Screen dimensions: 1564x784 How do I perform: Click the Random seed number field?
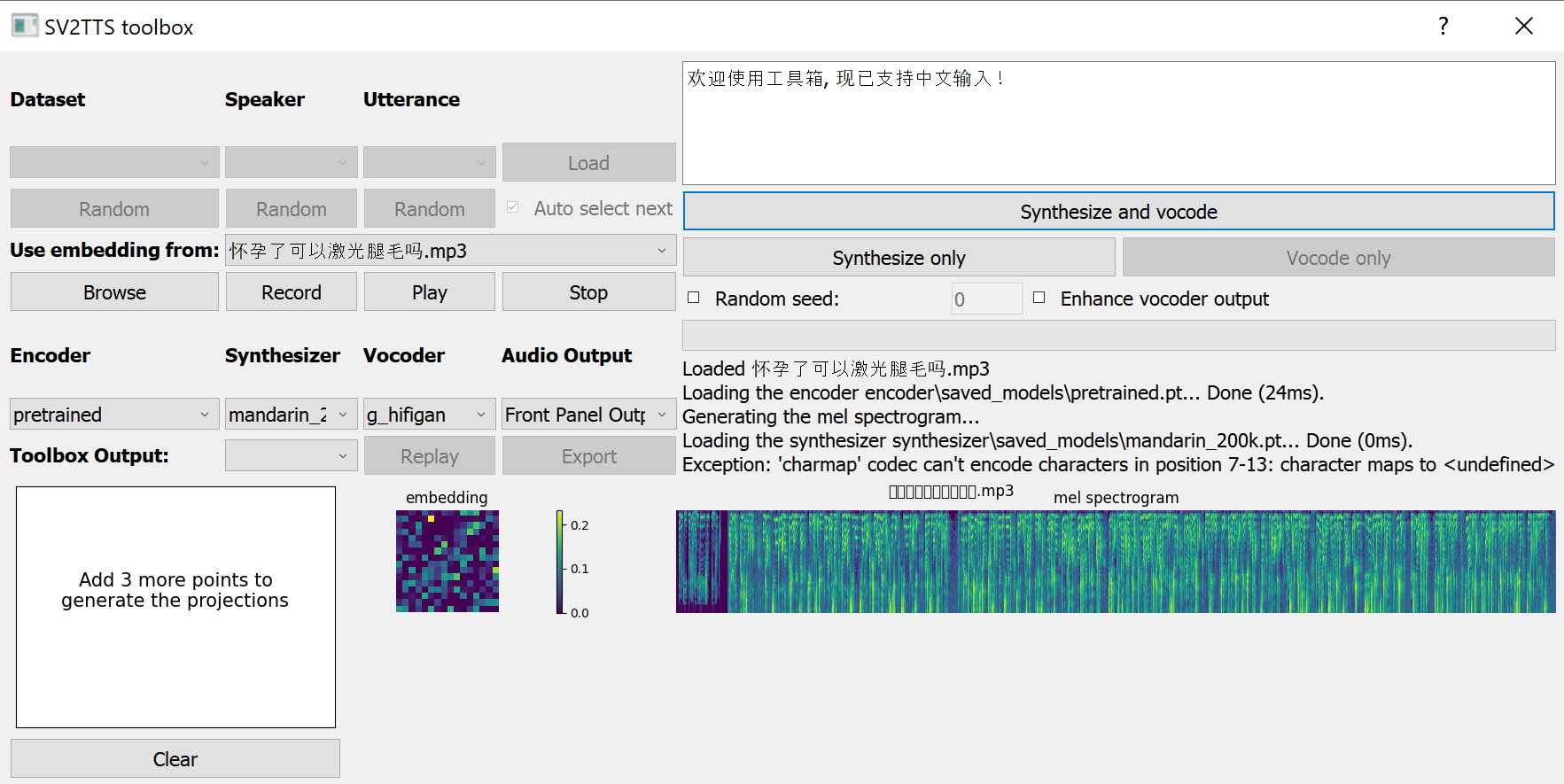[x=987, y=299]
